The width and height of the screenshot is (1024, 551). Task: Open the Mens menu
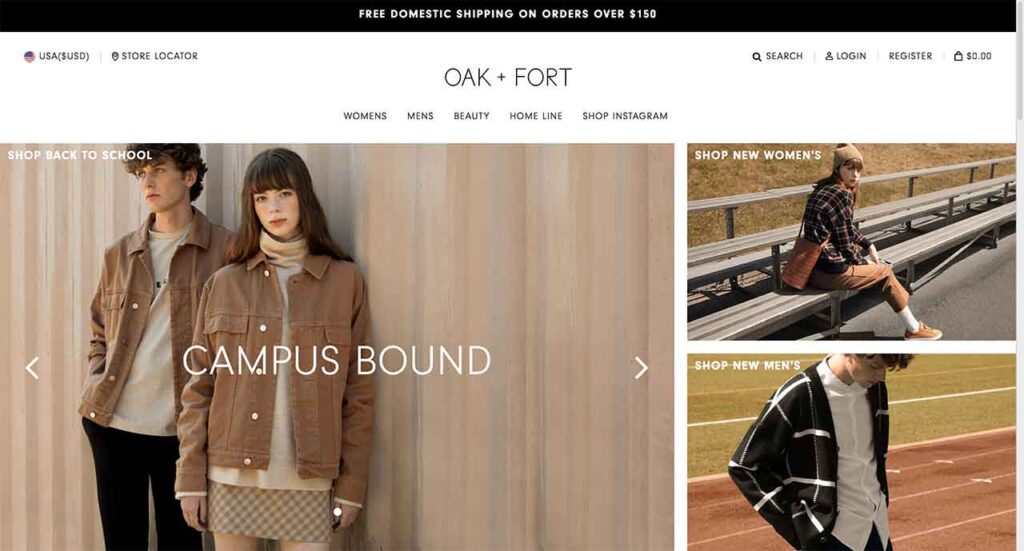[x=420, y=116]
